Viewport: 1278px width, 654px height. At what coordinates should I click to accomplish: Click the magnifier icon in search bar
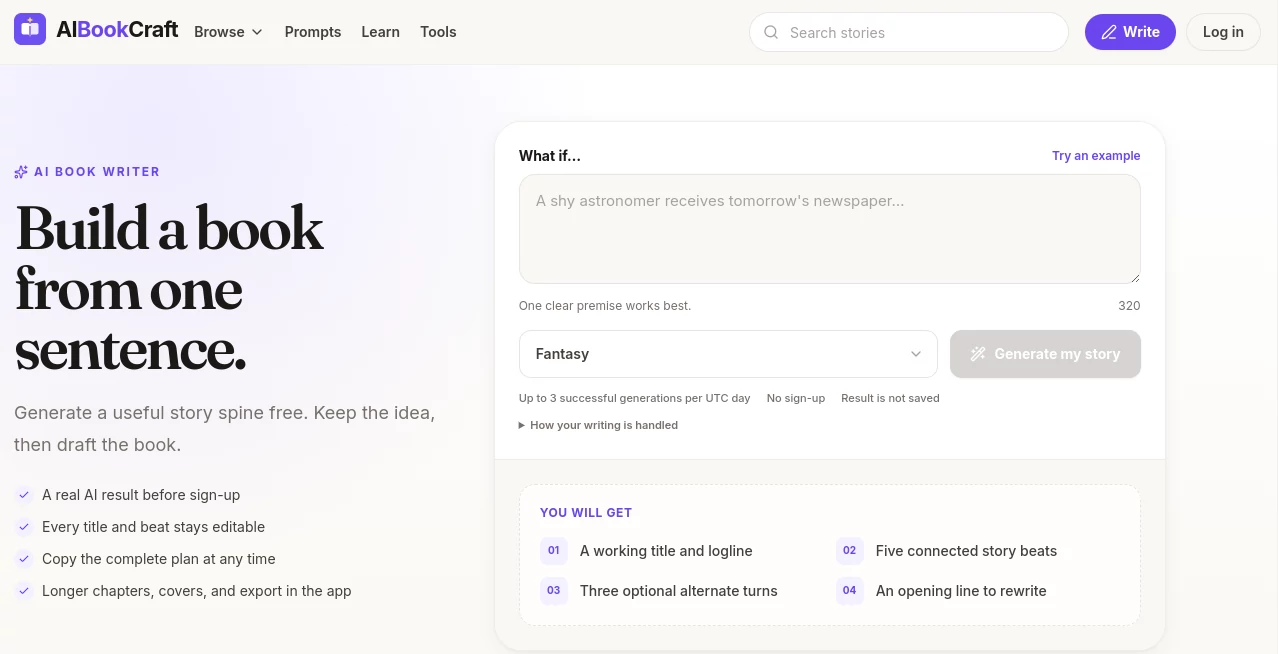(771, 32)
